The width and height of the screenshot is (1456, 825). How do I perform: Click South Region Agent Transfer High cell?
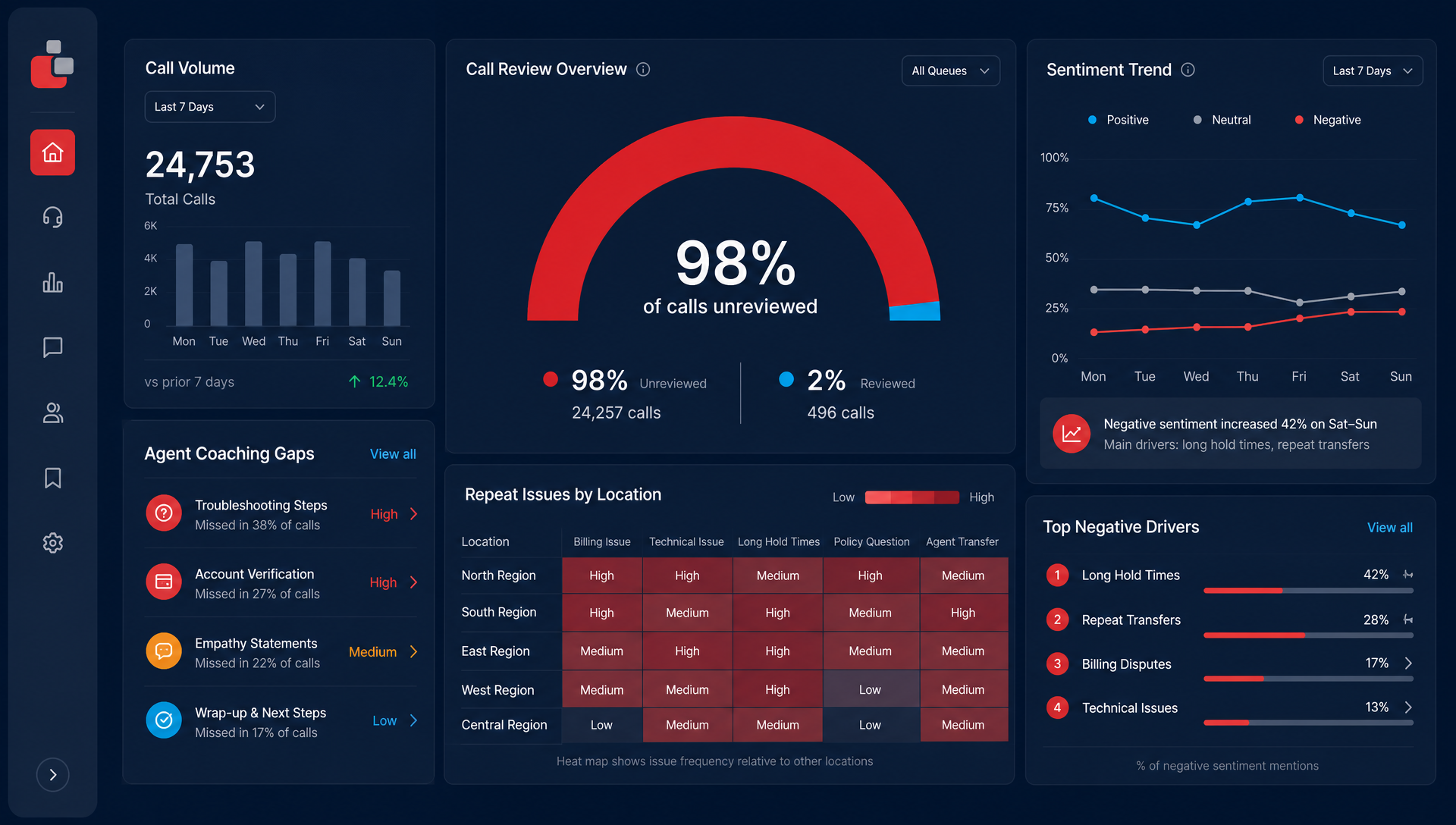pyautogui.click(x=963, y=613)
